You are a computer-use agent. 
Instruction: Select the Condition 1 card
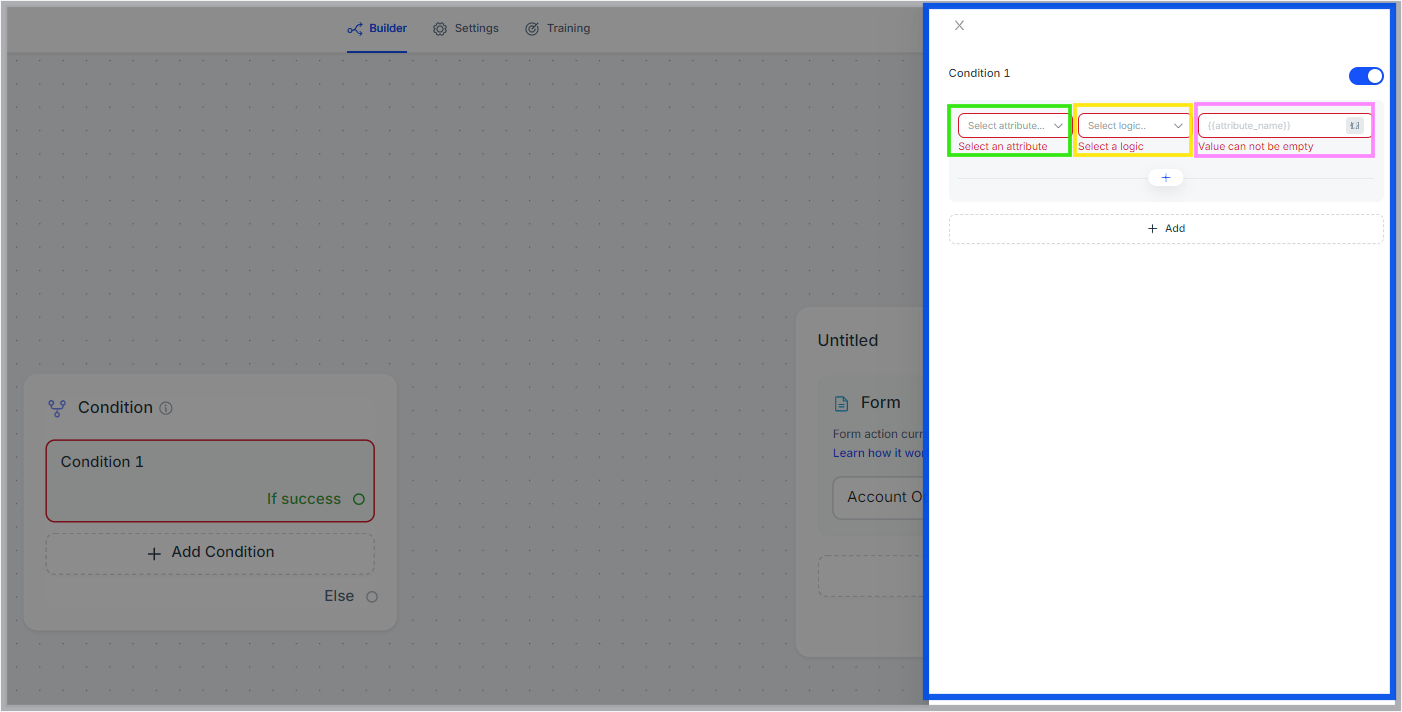pos(210,481)
